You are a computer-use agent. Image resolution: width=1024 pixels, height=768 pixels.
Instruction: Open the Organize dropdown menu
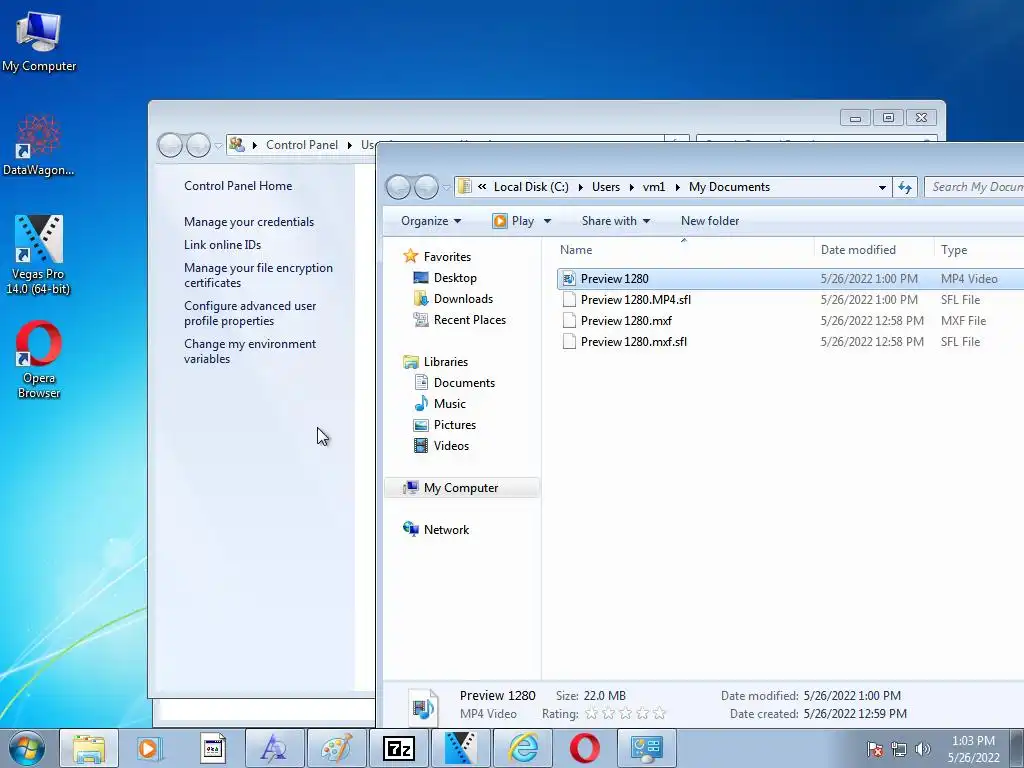pyautogui.click(x=431, y=221)
